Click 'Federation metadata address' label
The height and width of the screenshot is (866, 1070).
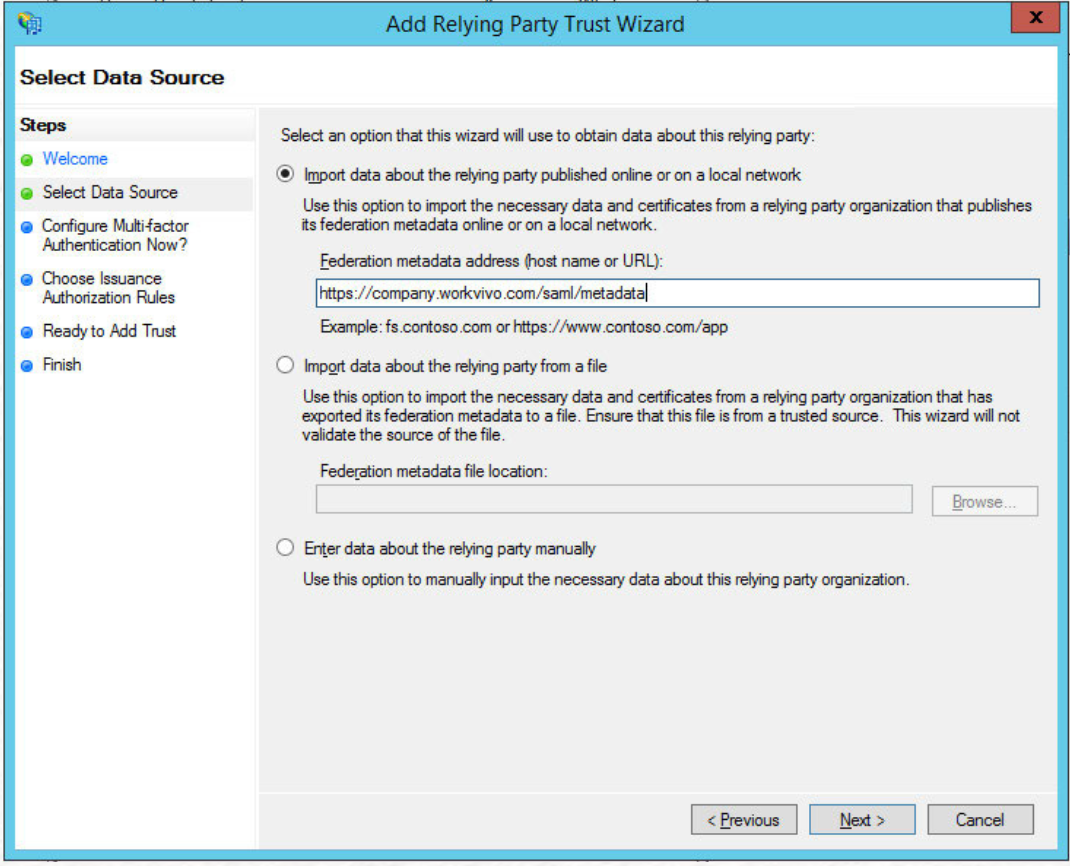point(491,261)
